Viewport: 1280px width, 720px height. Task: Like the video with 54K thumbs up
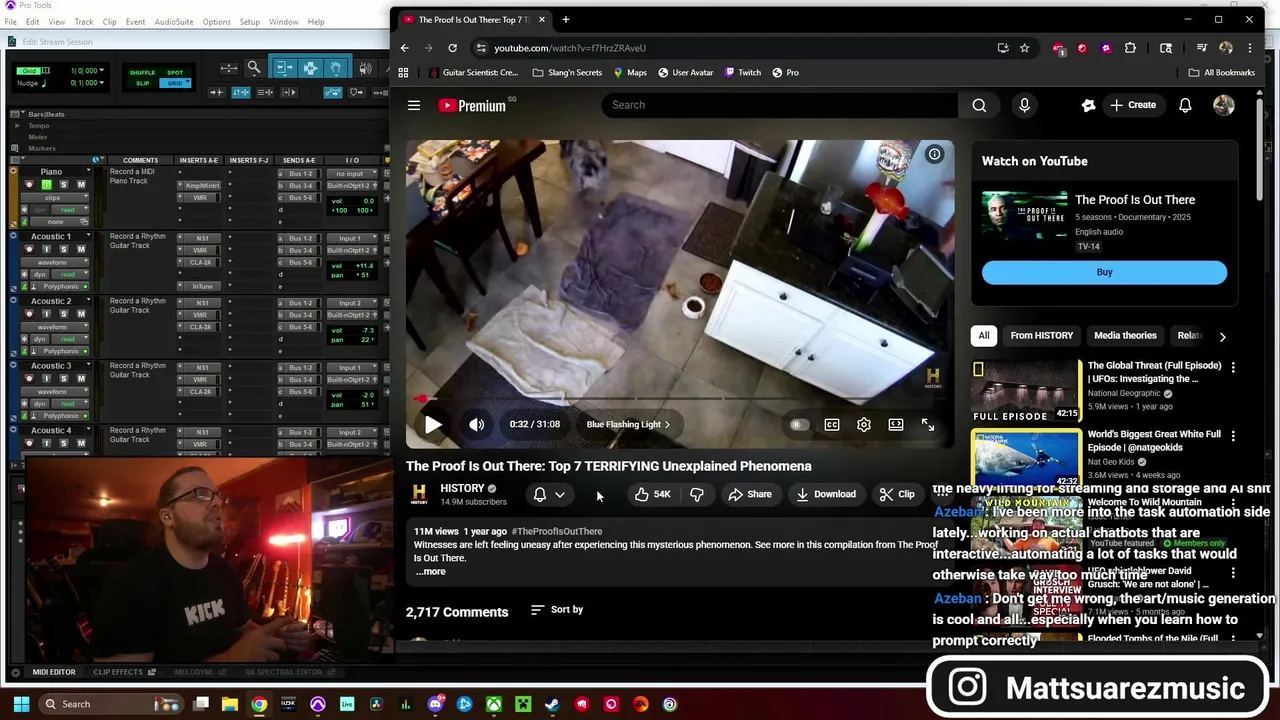pyautogui.click(x=652, y=494)
